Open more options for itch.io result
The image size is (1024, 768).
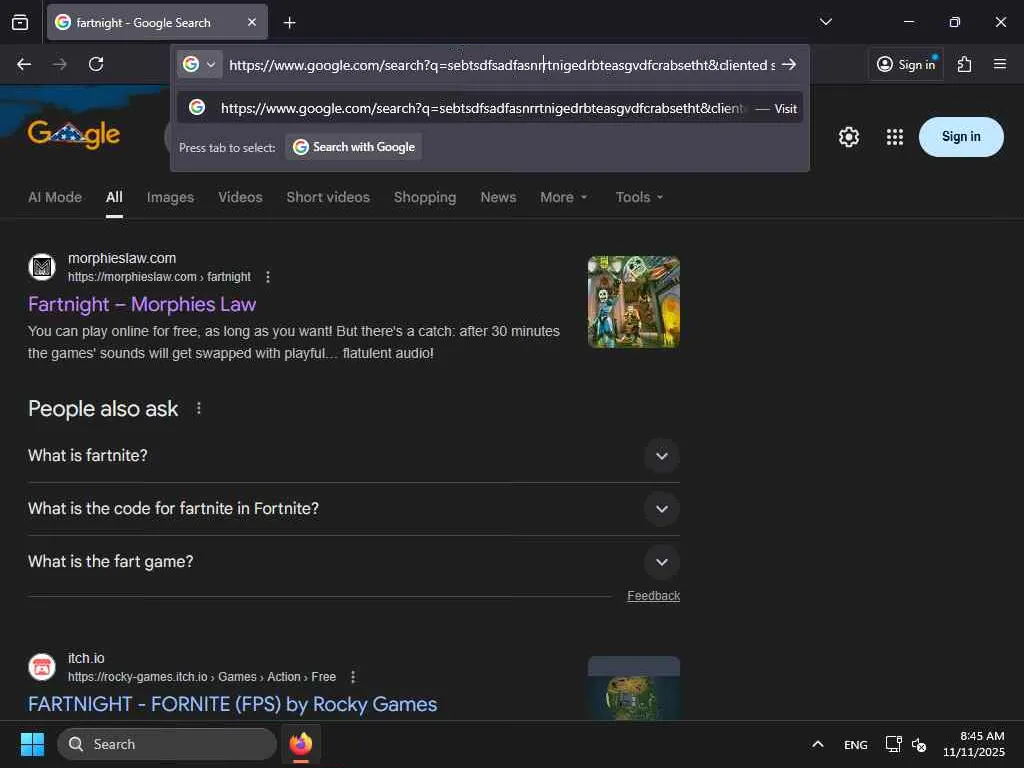pyautogui.click(x=353, y=677)
